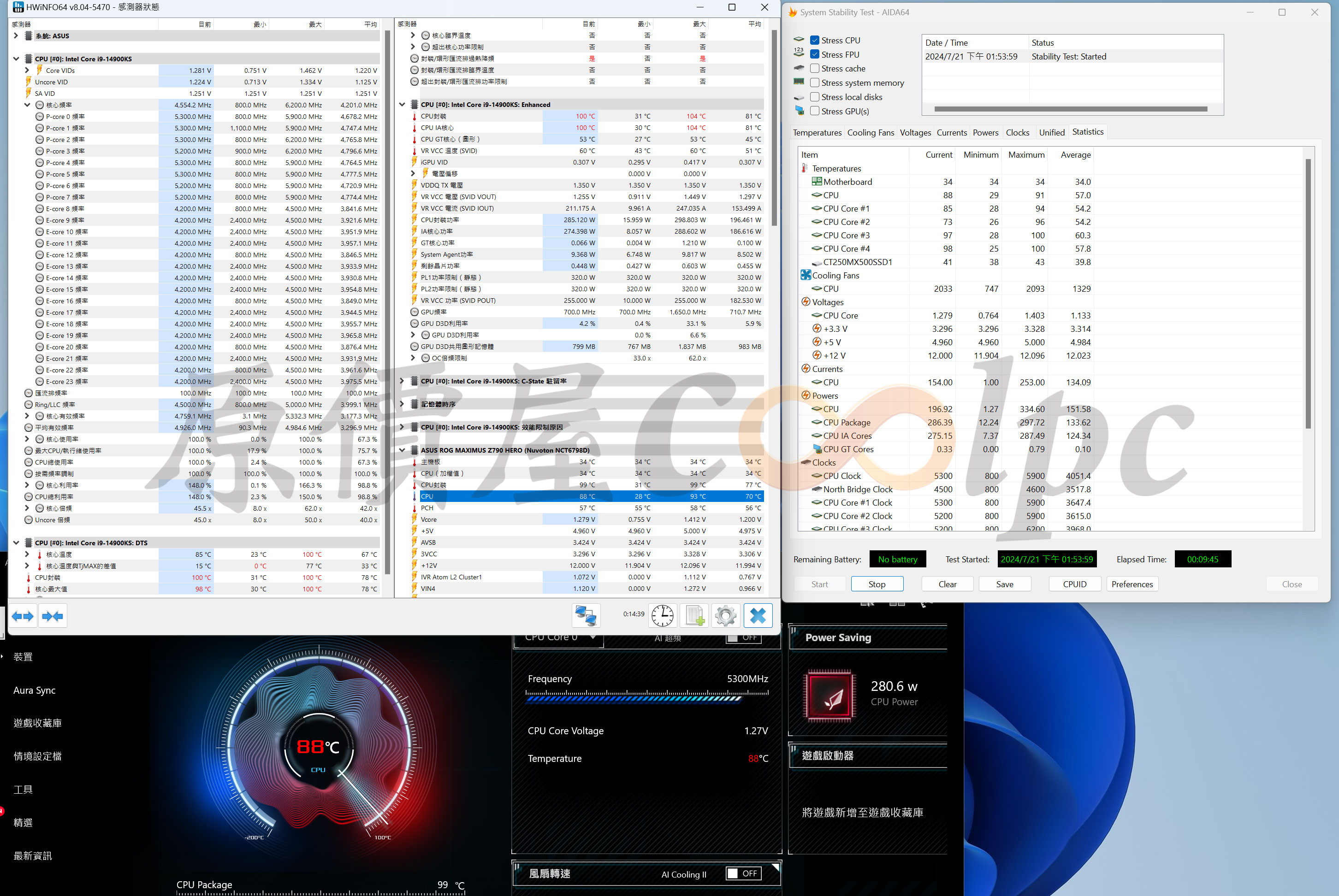Image resolution: width=1339 pixels, height=896 pixels.
Task: Collapse the CPU [#0] i9-14900KS main group
Action: click(x=16, y=59)
